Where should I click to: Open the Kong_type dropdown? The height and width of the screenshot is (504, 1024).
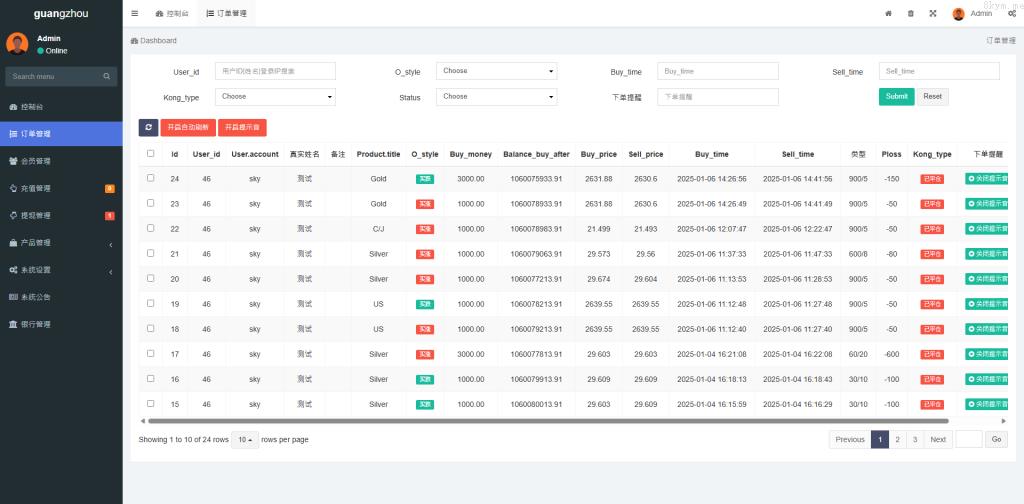click(x=275, y=97)
